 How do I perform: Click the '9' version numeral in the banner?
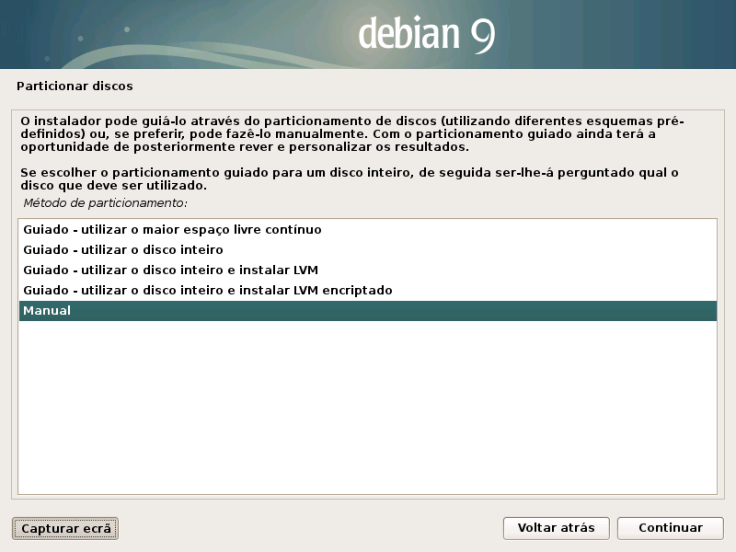click(481, 35)
